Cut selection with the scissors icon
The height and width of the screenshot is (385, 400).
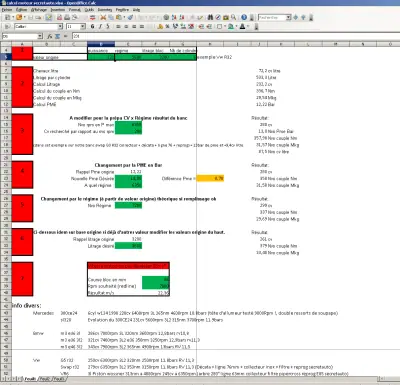coord(103,17)
